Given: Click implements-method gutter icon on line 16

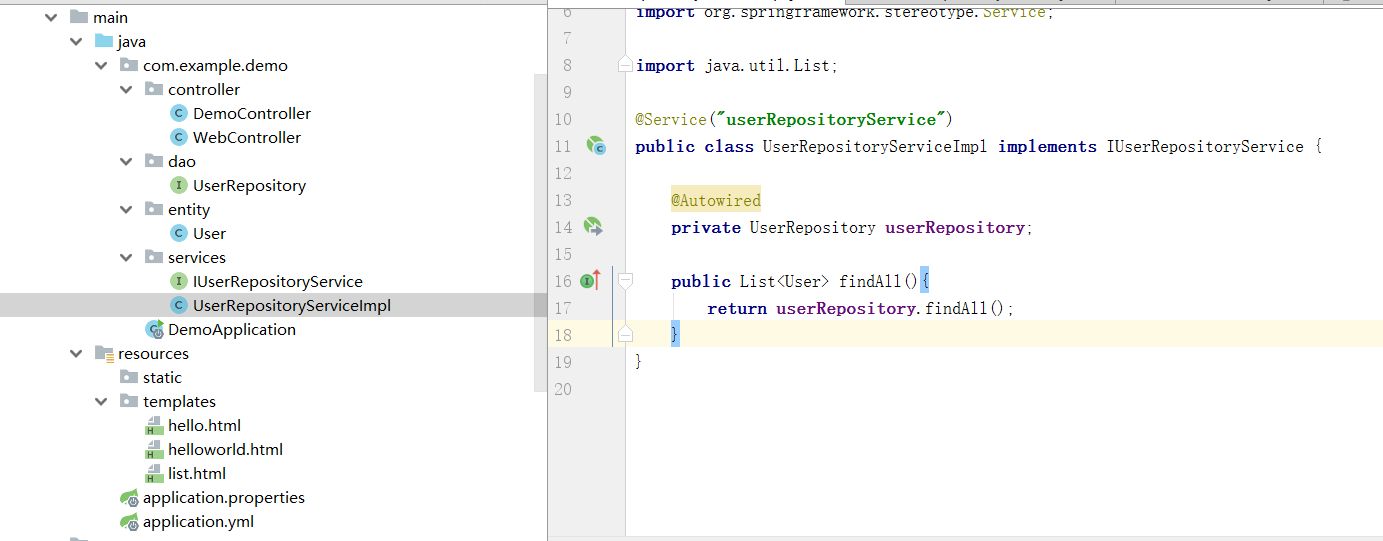Looking at the screenshot, I should [590, 281].
